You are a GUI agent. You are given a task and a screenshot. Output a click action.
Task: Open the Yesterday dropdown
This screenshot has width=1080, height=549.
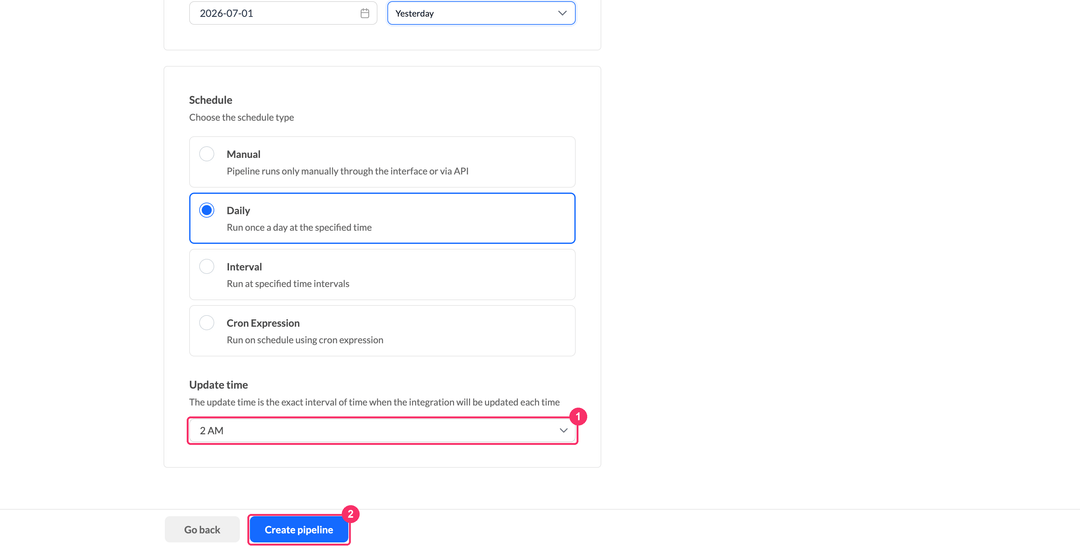[x=481, y=13]
